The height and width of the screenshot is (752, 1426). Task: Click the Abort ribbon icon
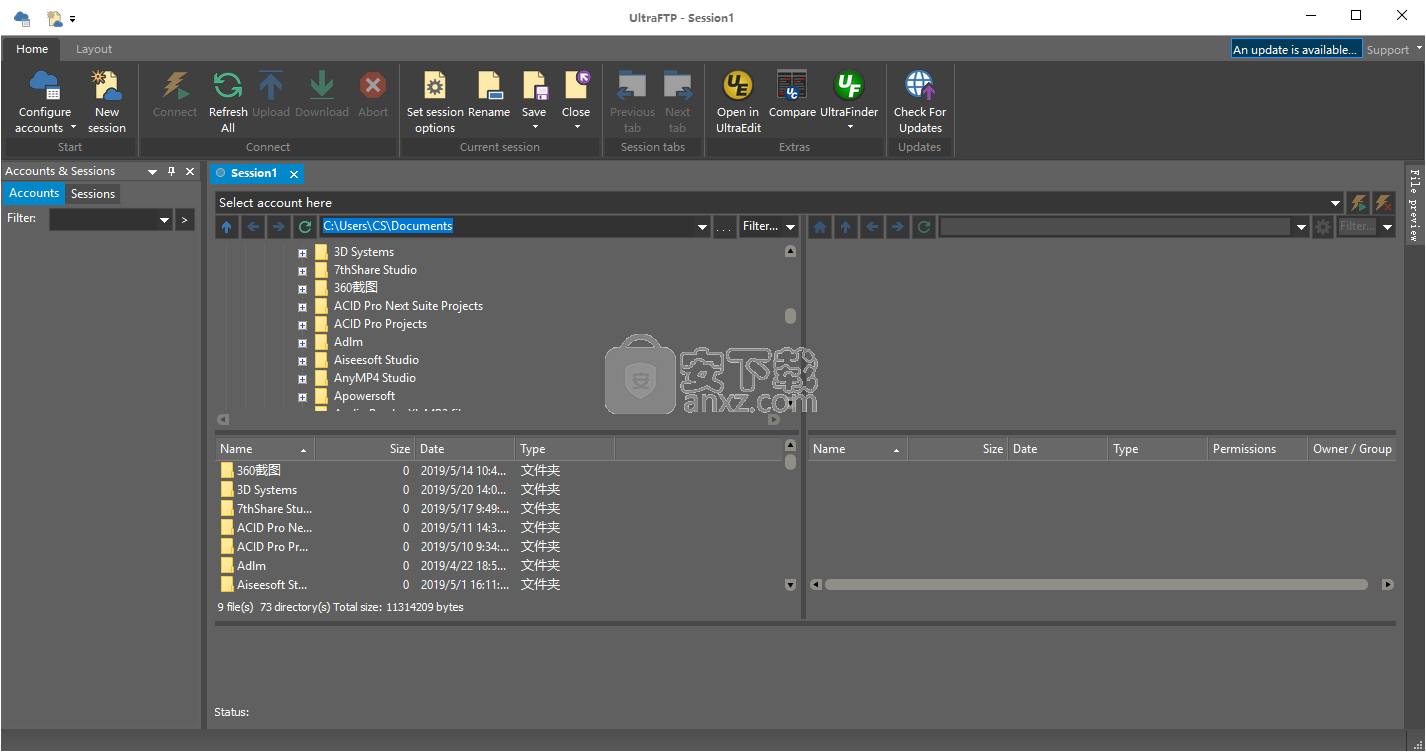tap(373, 95)
